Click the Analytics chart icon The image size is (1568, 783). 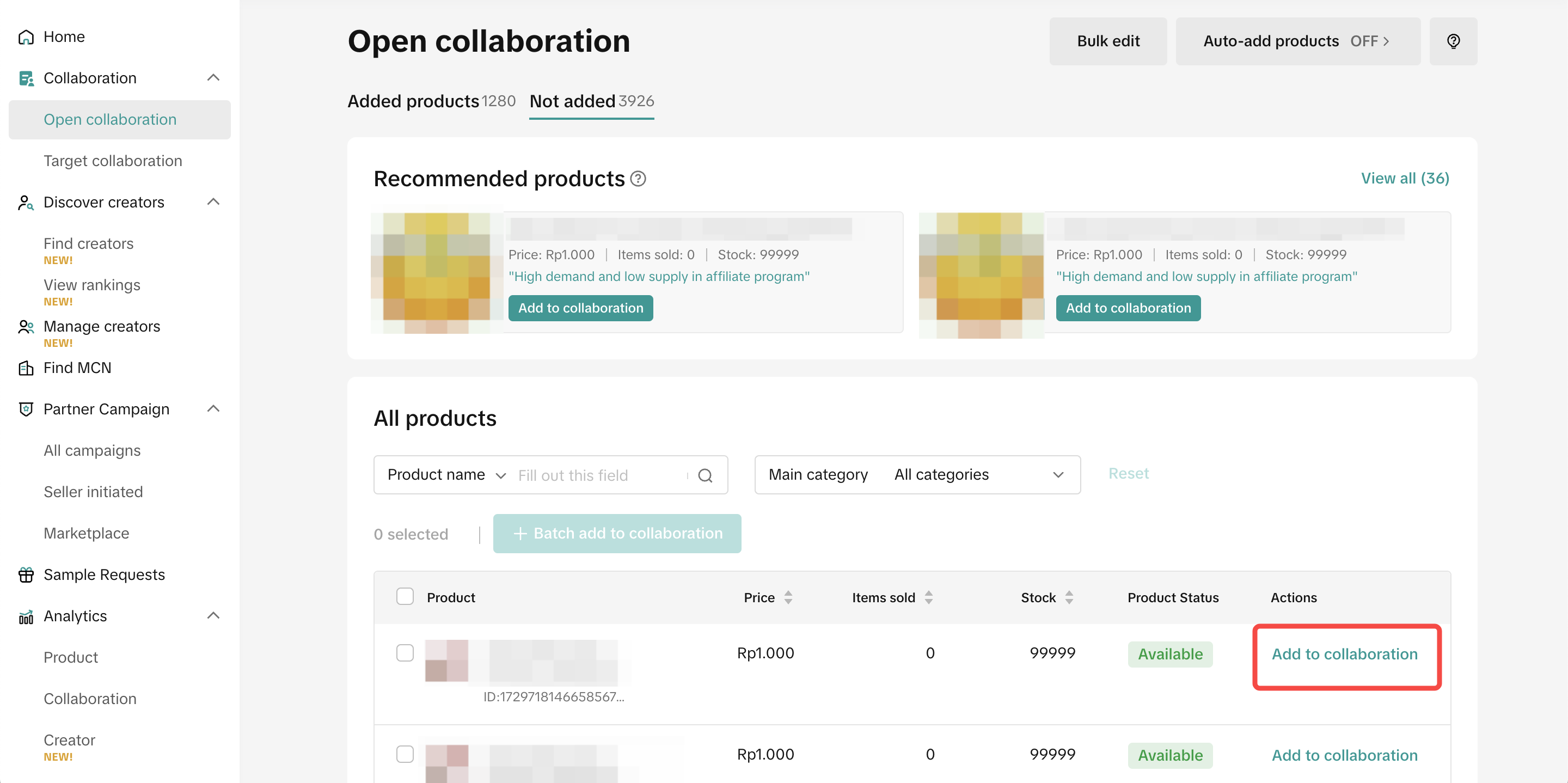click(26, 617)
